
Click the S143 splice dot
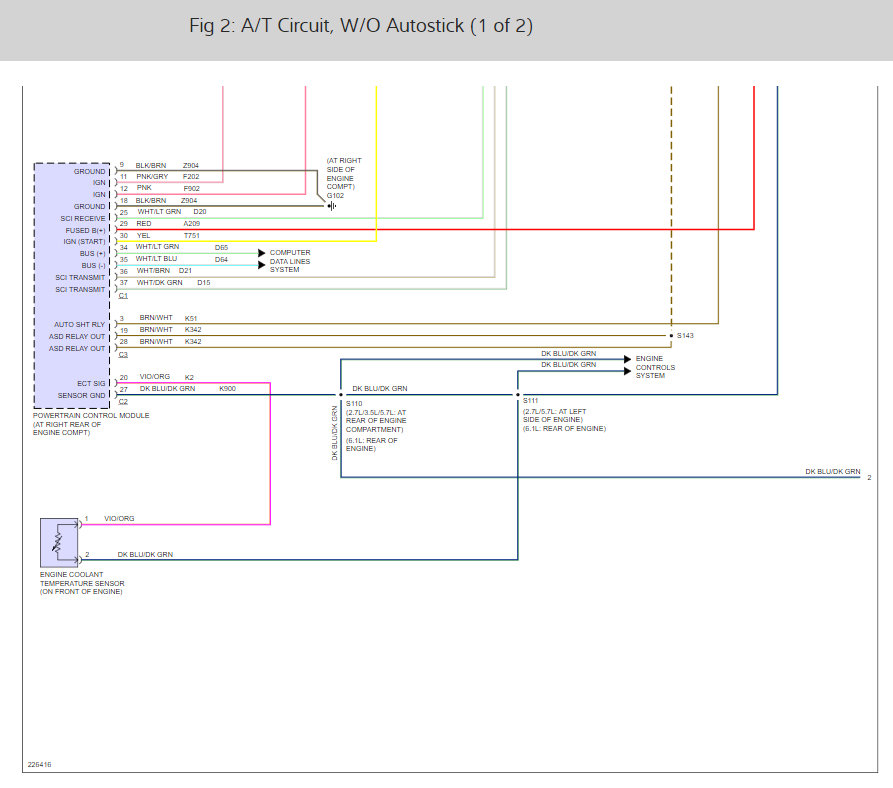(x=670, y=336)
